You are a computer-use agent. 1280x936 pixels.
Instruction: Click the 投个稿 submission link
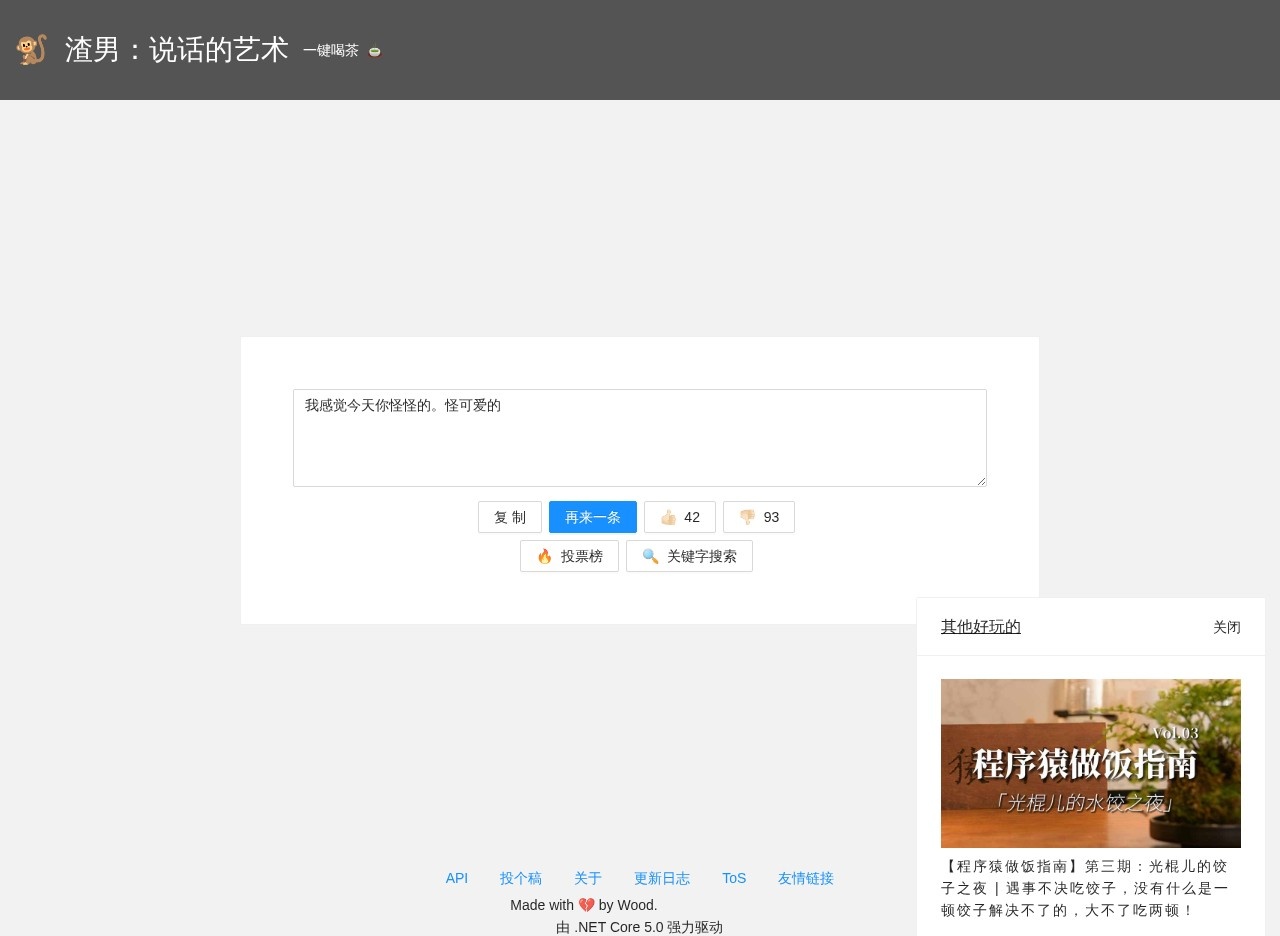[521, 878]
